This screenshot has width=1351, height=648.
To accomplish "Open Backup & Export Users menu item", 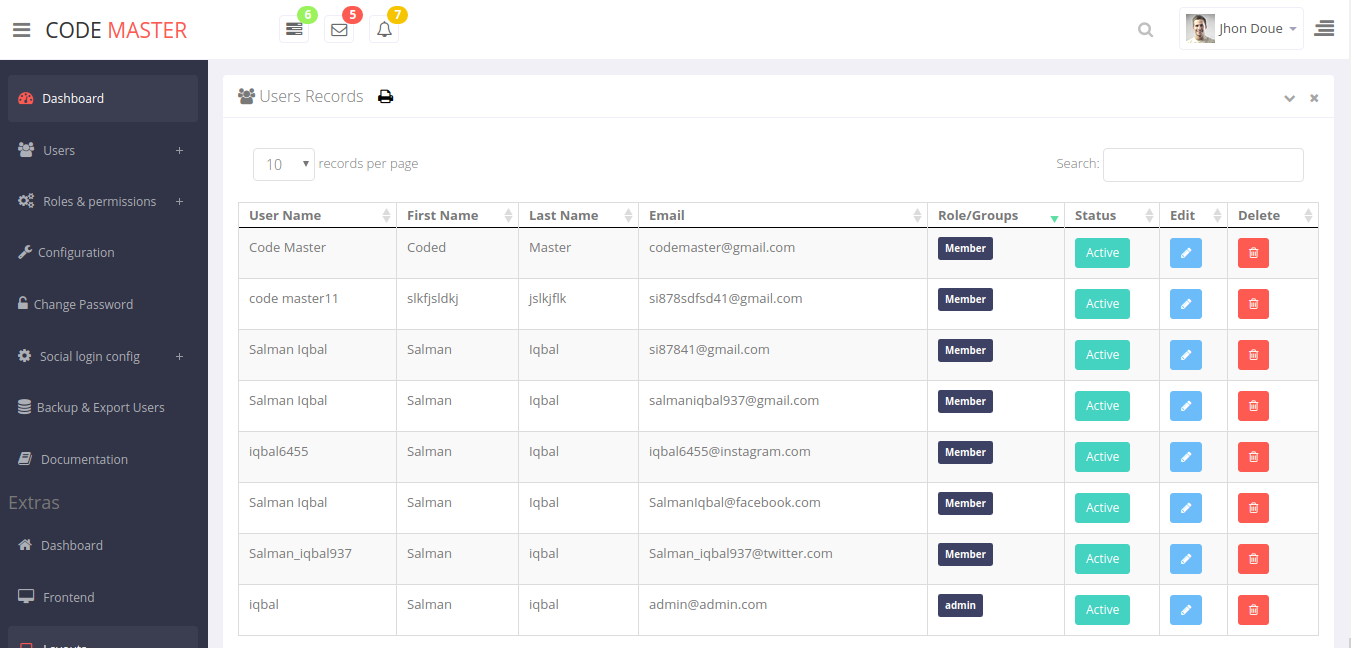I will click(x=100, y=408).
